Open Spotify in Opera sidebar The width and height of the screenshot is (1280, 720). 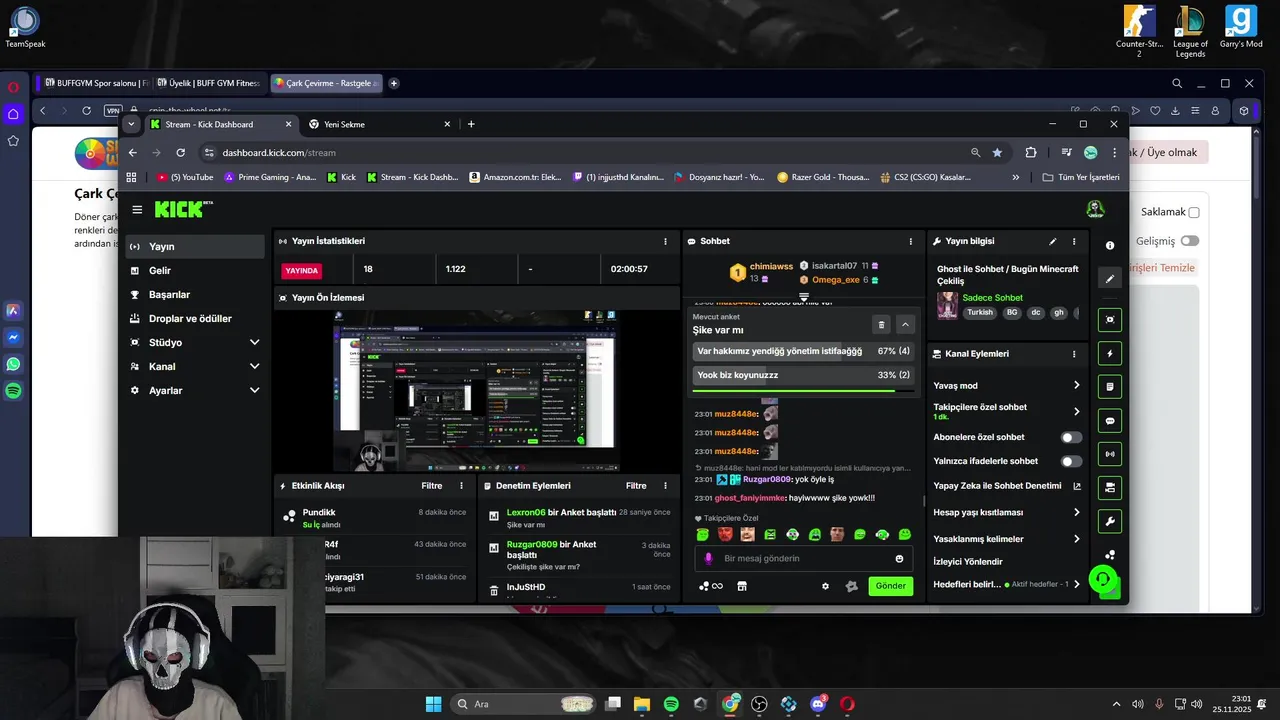pos(13,392)
